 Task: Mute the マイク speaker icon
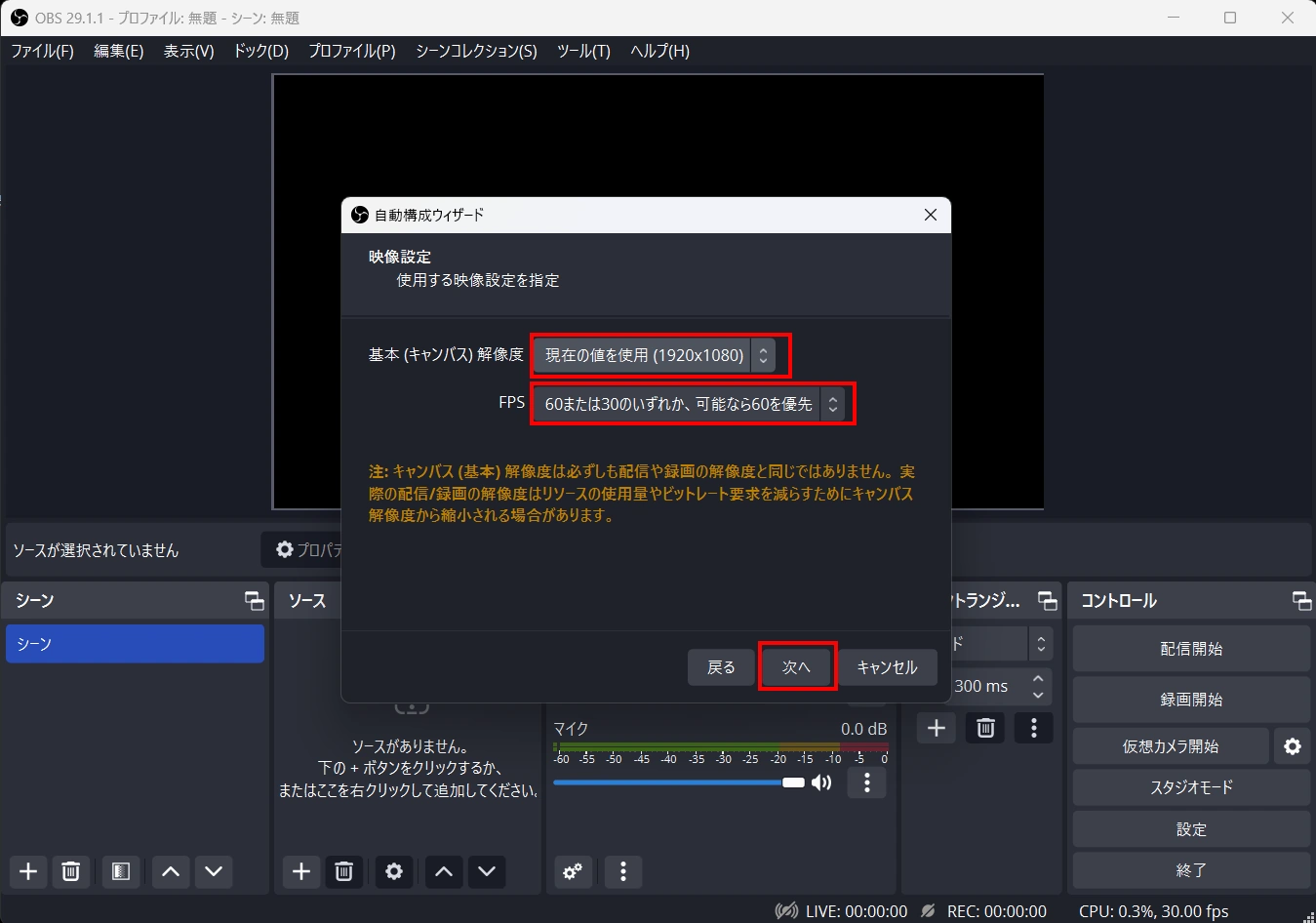[x=822, y=783]
